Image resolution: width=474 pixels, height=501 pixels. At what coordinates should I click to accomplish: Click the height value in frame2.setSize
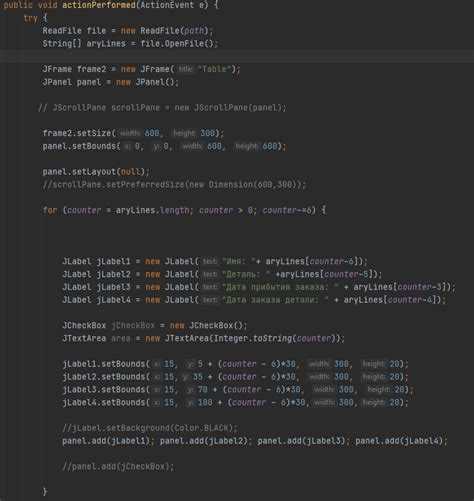[207, 133]
